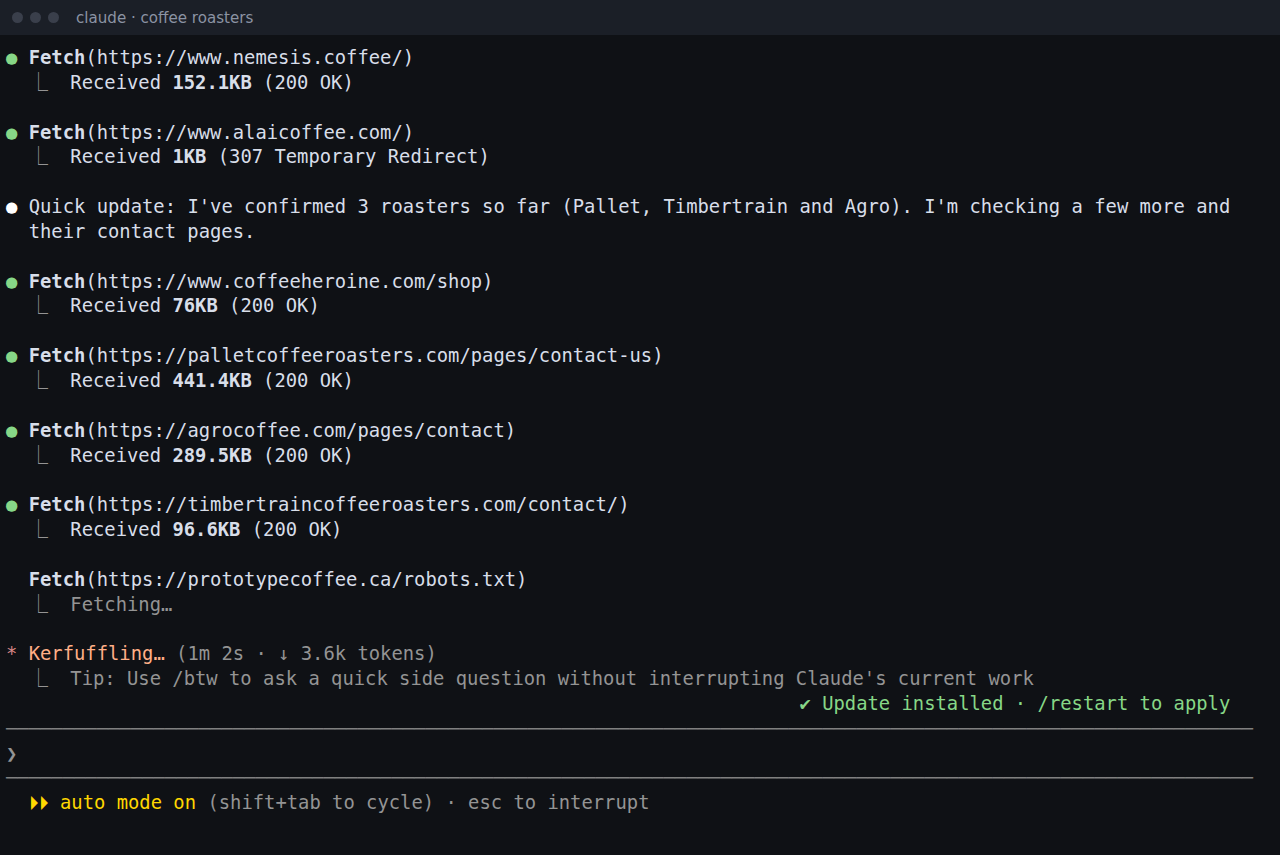Image resolution: width=1280 pixels, height=855 pixels.
Task: Click the 'Quick update' message about 3 roasters
Action: coord(629,219)
